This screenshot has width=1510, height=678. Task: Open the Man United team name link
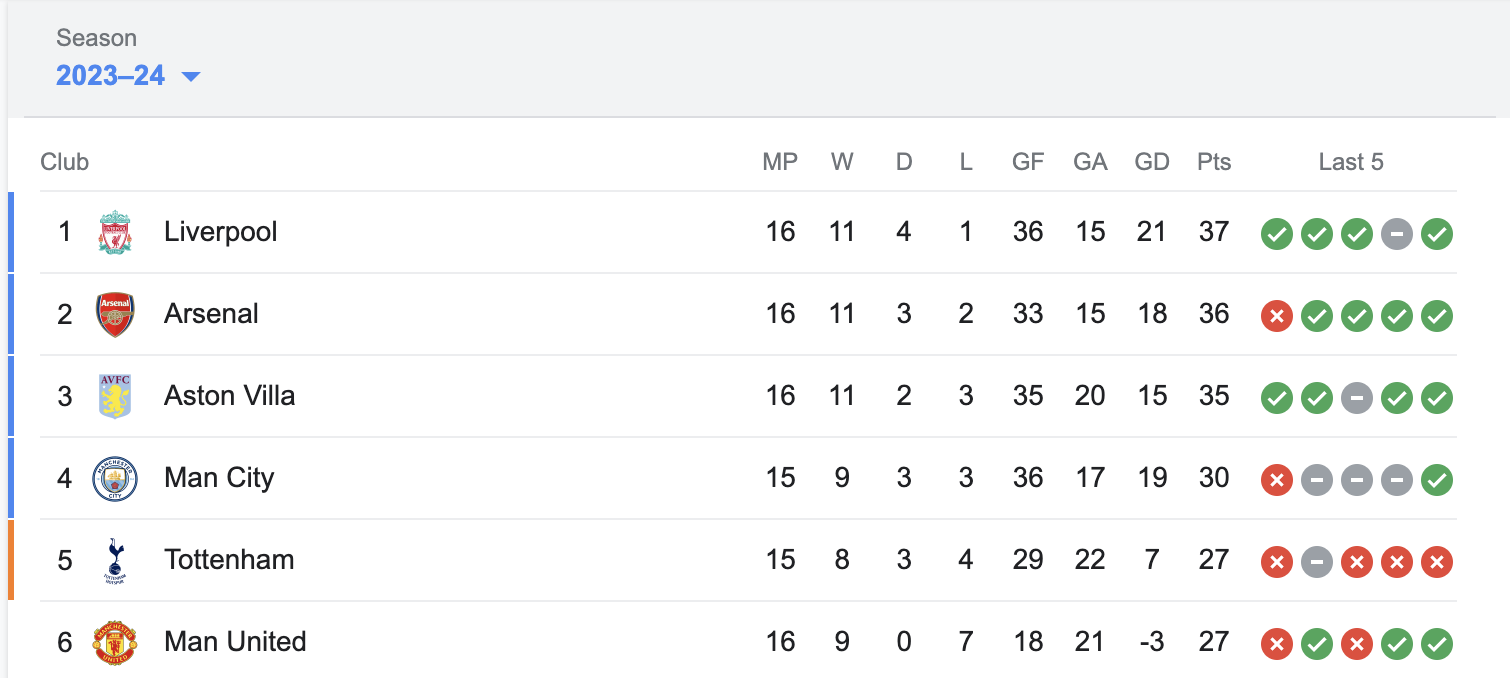point(235,642)
